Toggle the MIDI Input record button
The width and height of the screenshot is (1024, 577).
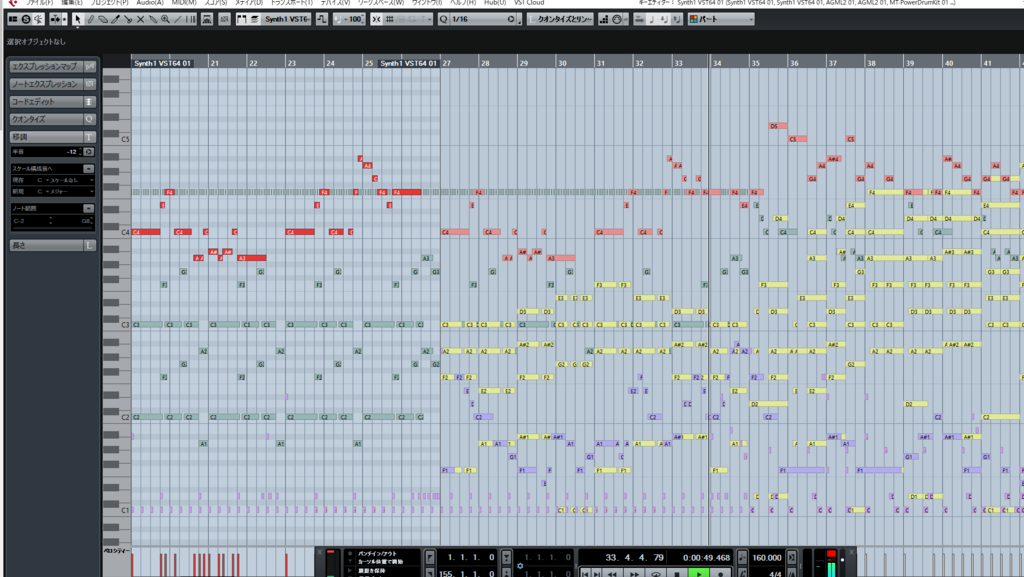tap(616, 20)
